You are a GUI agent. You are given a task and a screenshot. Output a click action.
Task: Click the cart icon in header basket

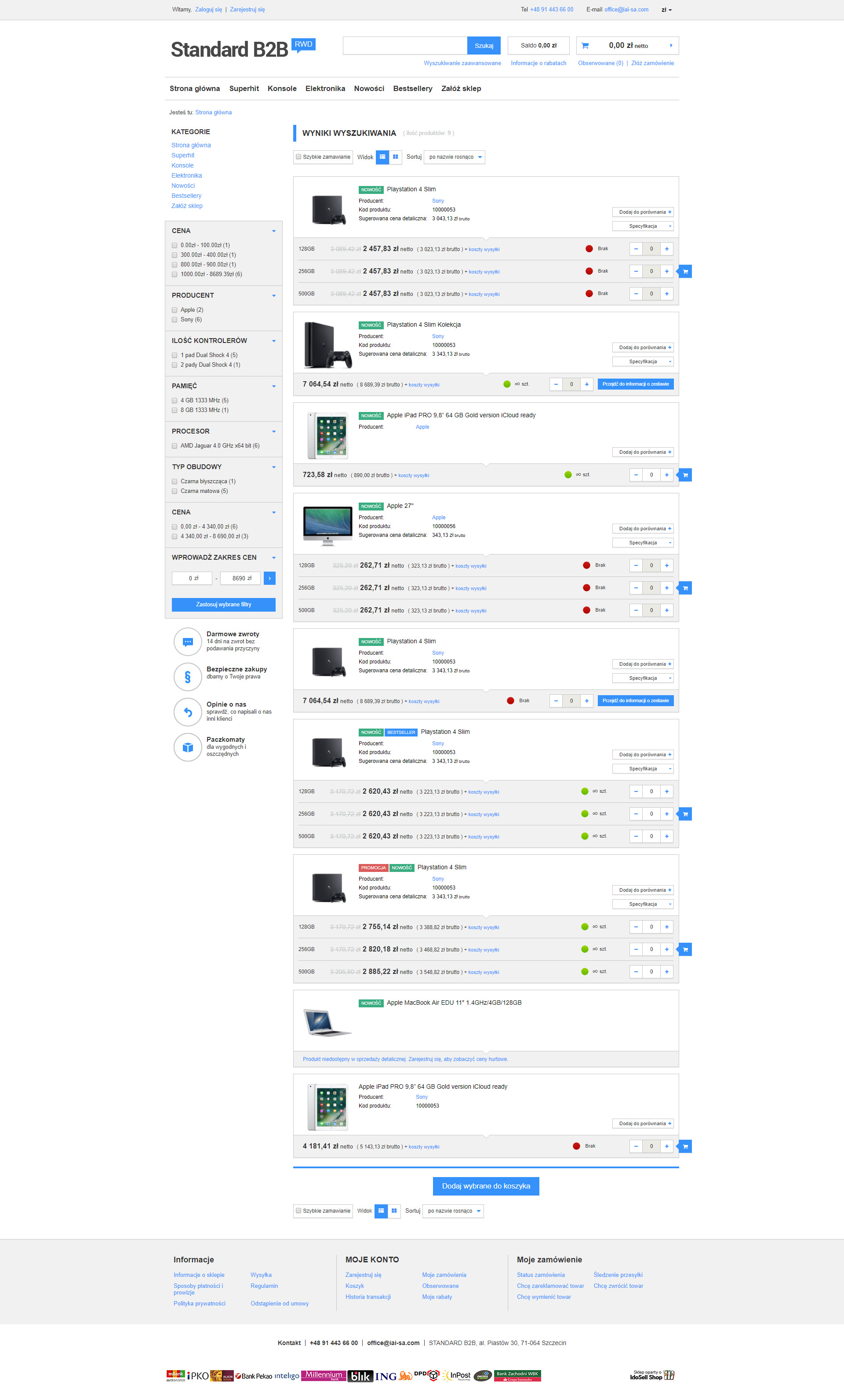coord(585,45)
